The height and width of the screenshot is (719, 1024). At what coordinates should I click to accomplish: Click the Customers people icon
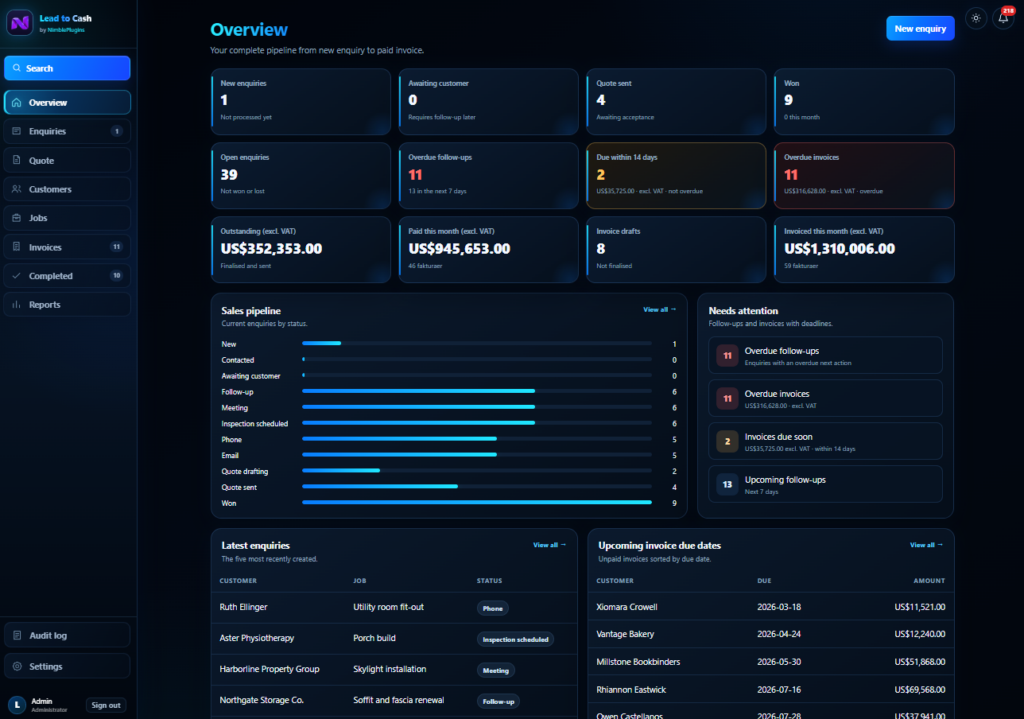pyautogui.click(x=17, y=189)
